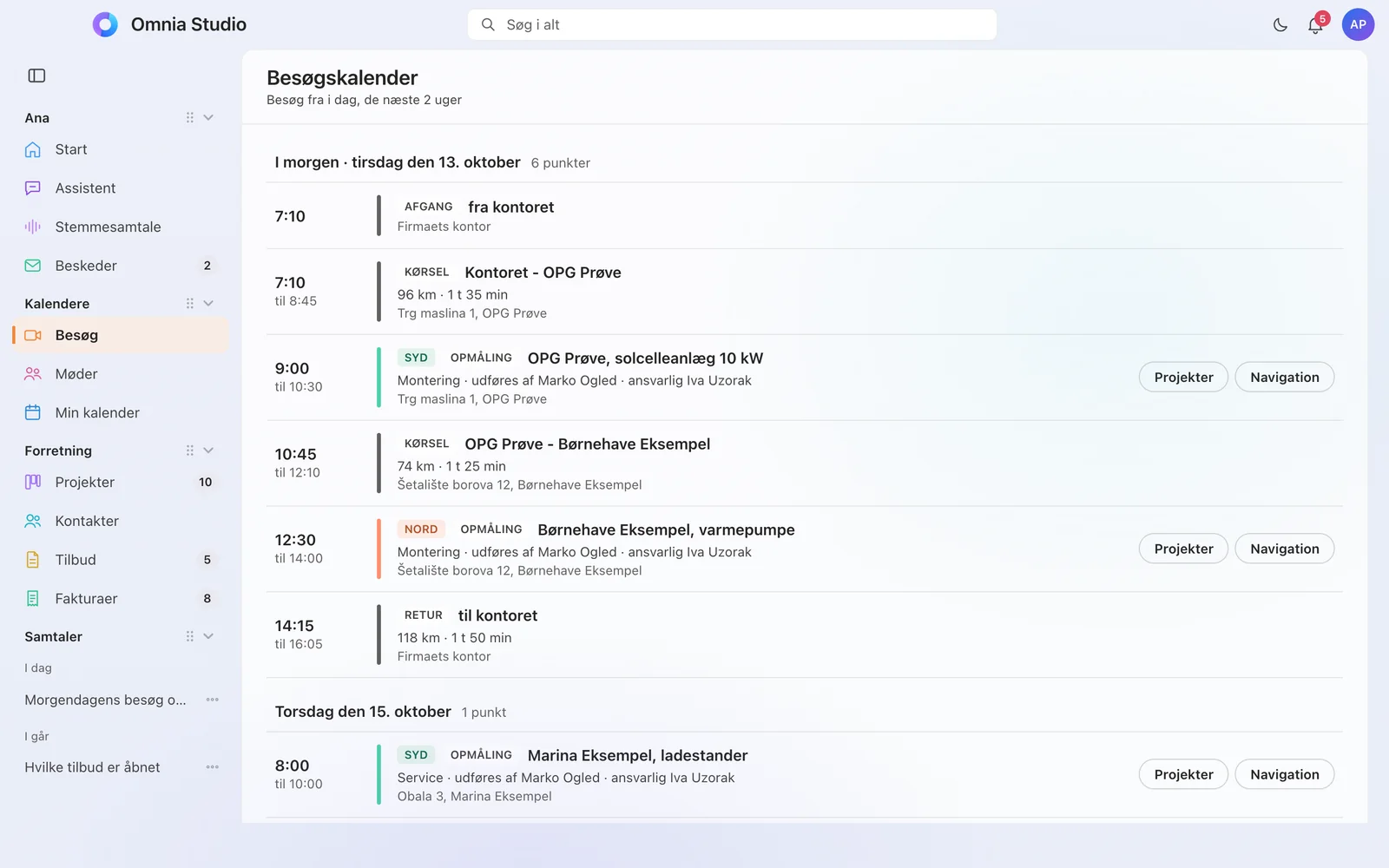
Task: Open conversation 'Morgendagens besøg o...'
Action: pos(105,700)
